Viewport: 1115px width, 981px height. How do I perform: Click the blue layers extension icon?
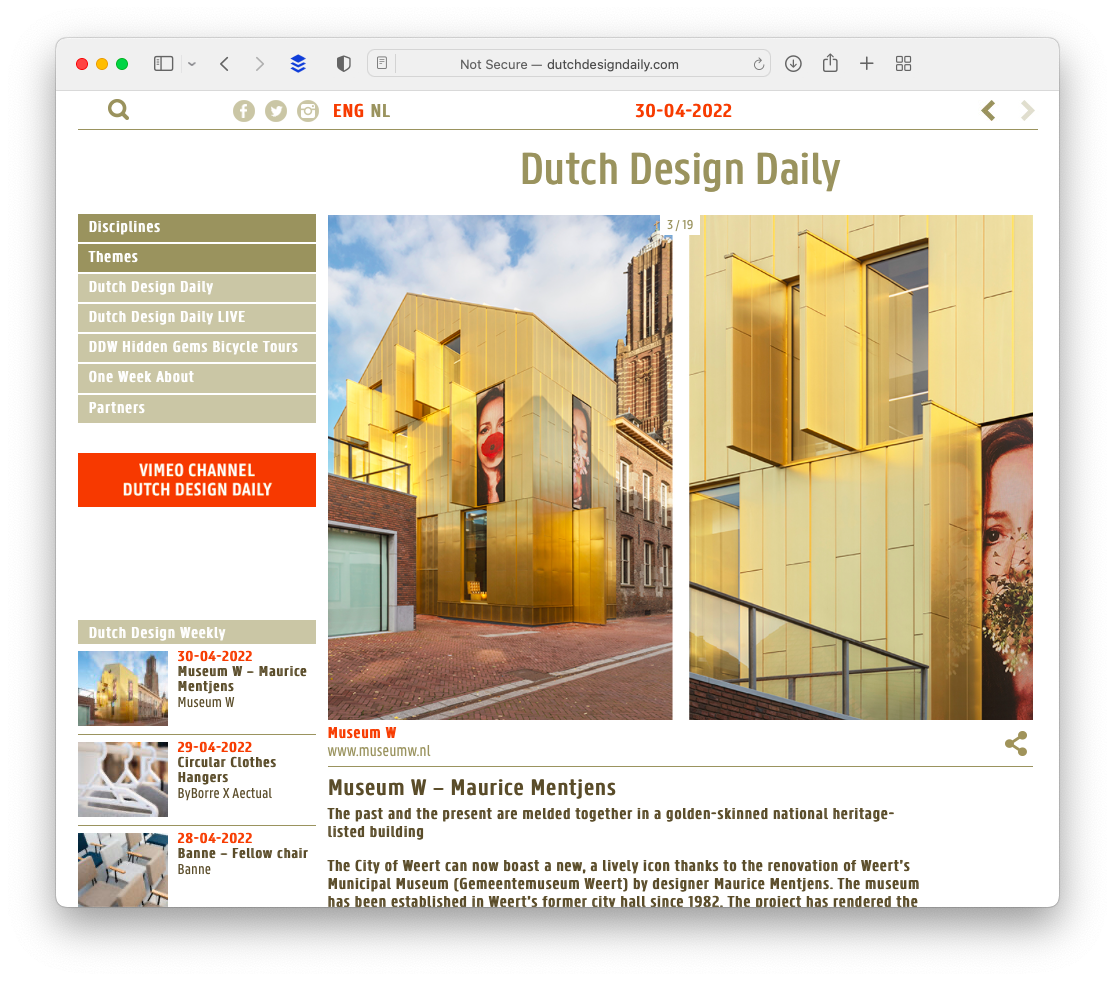(x=298, y=64)
